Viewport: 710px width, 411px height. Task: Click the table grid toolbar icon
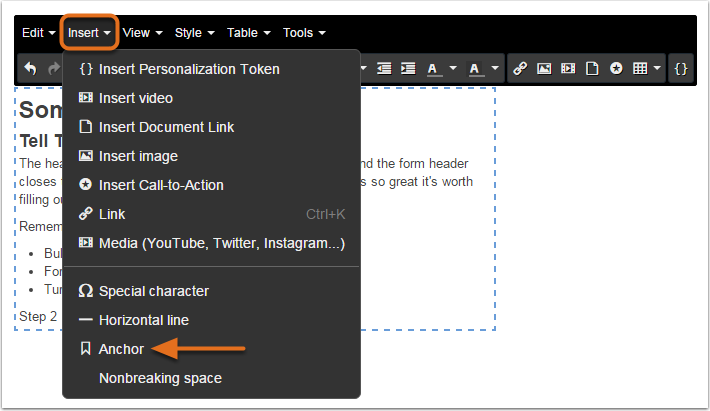coord(640,69)
